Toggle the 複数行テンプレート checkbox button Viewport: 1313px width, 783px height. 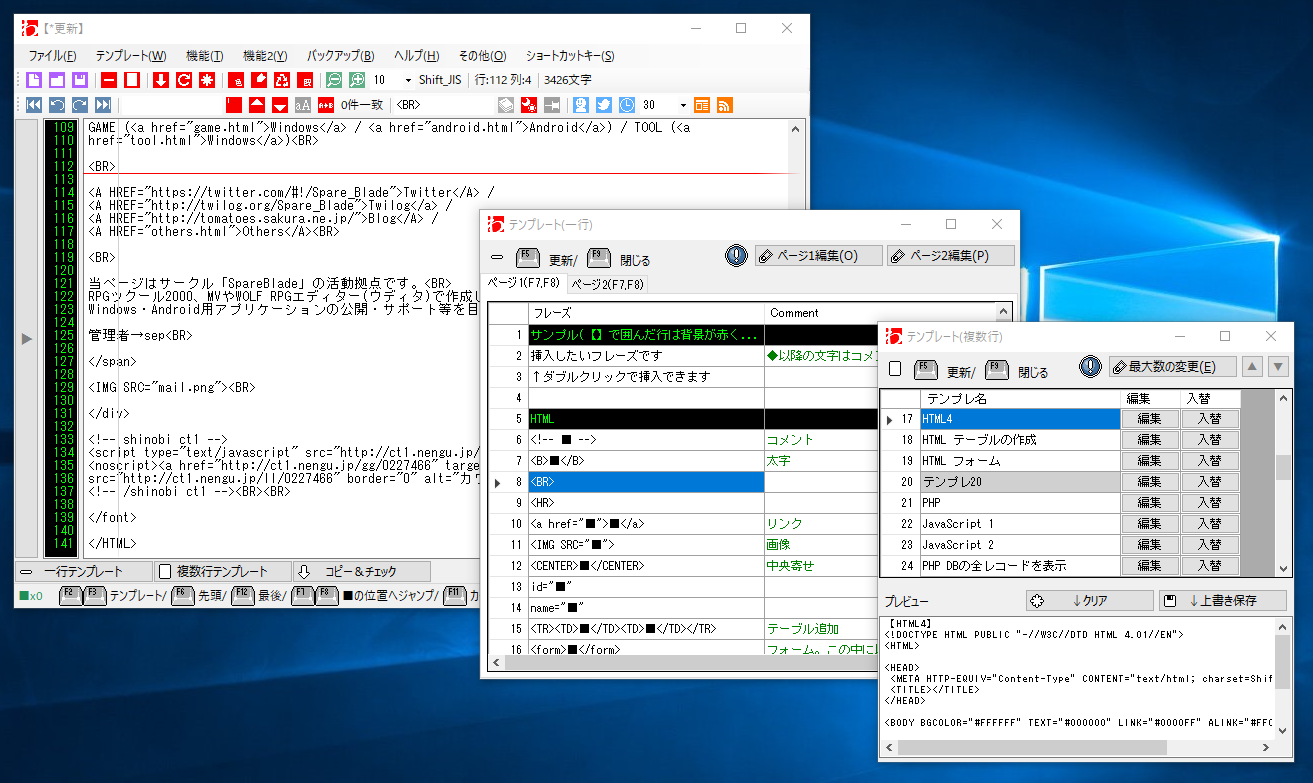[x=224, y=571]
